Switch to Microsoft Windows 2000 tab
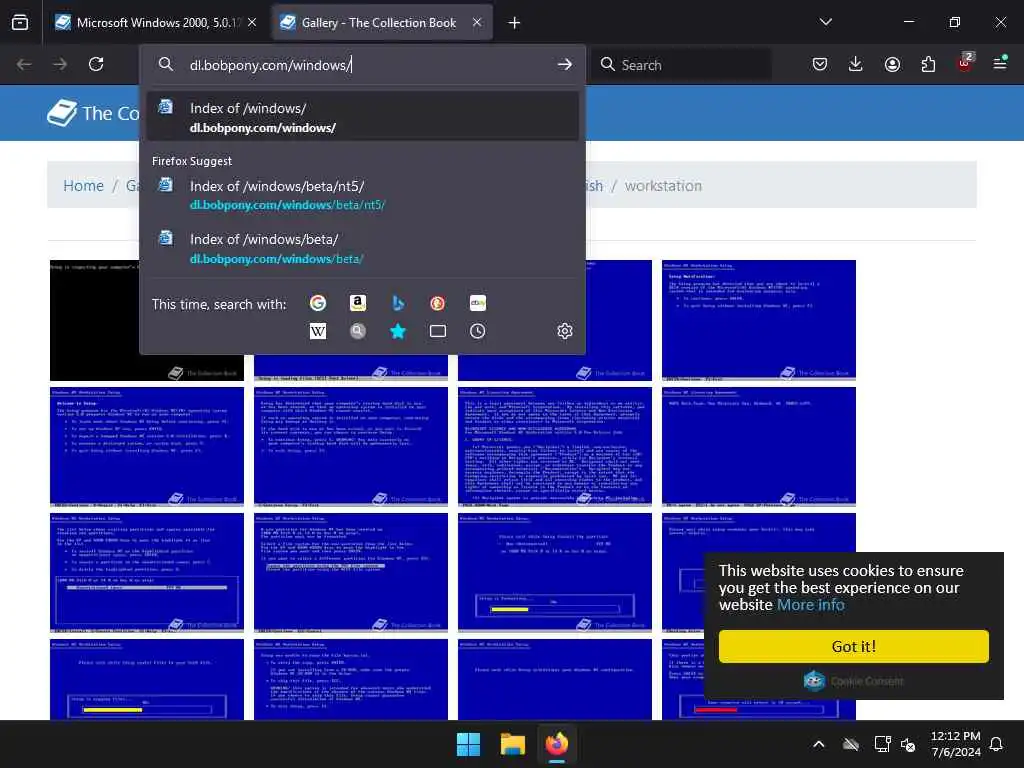Viewport: 1024px width, 768px height. pos(147,23)
